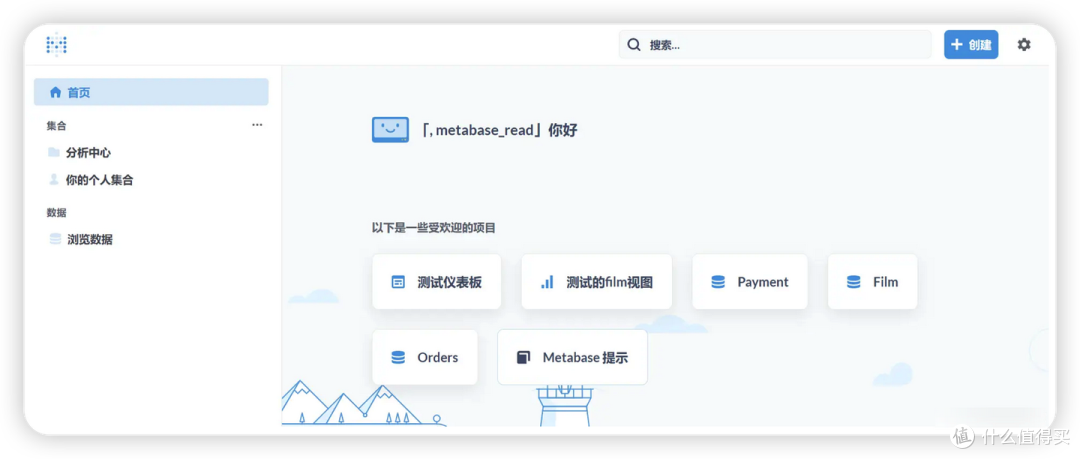Open the Film table card
Image resolution: width=1080 pixels, height=459 pixels.
click(872, 282)
